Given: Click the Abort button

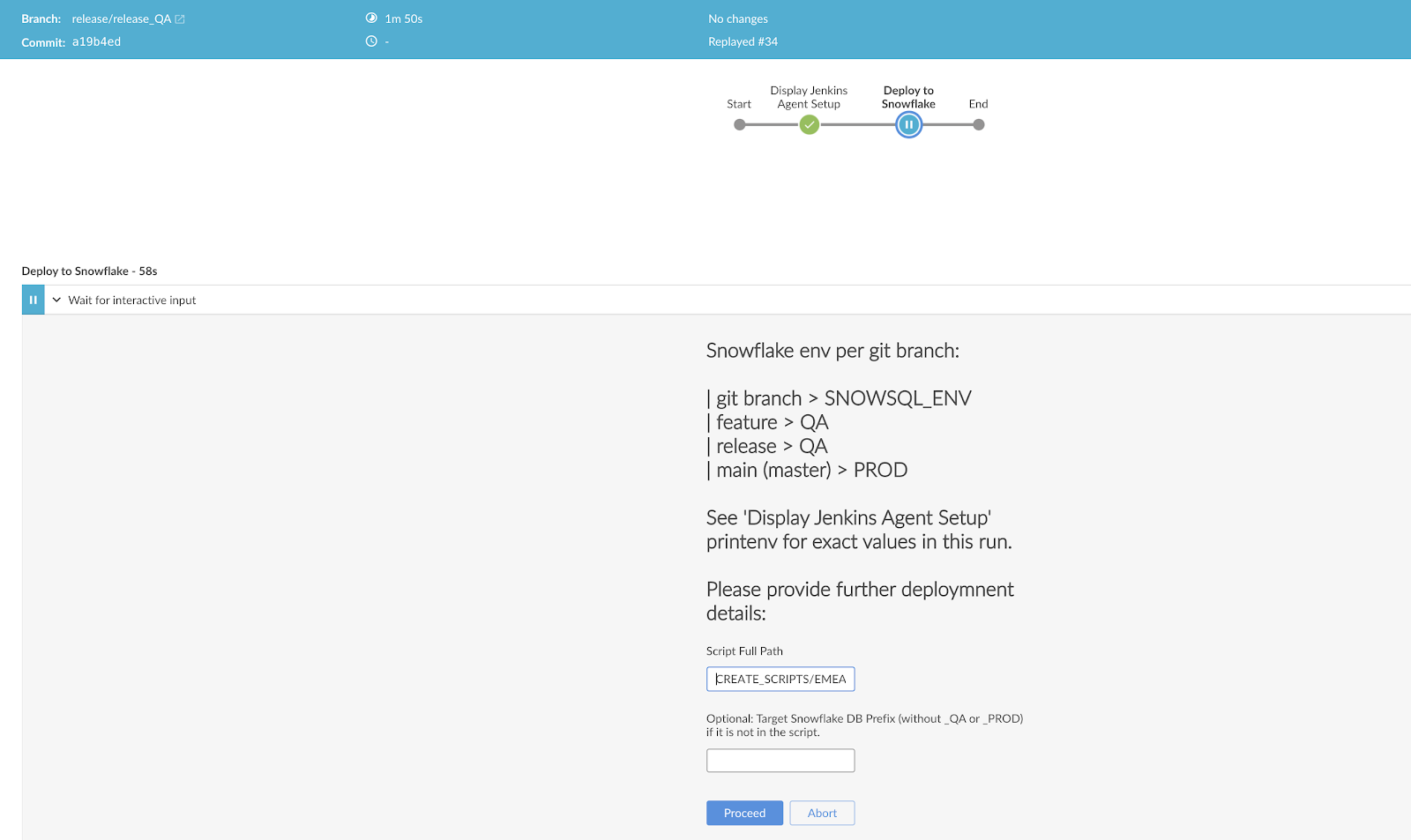Looking at the screenshot, I should (x=822, y=813).
